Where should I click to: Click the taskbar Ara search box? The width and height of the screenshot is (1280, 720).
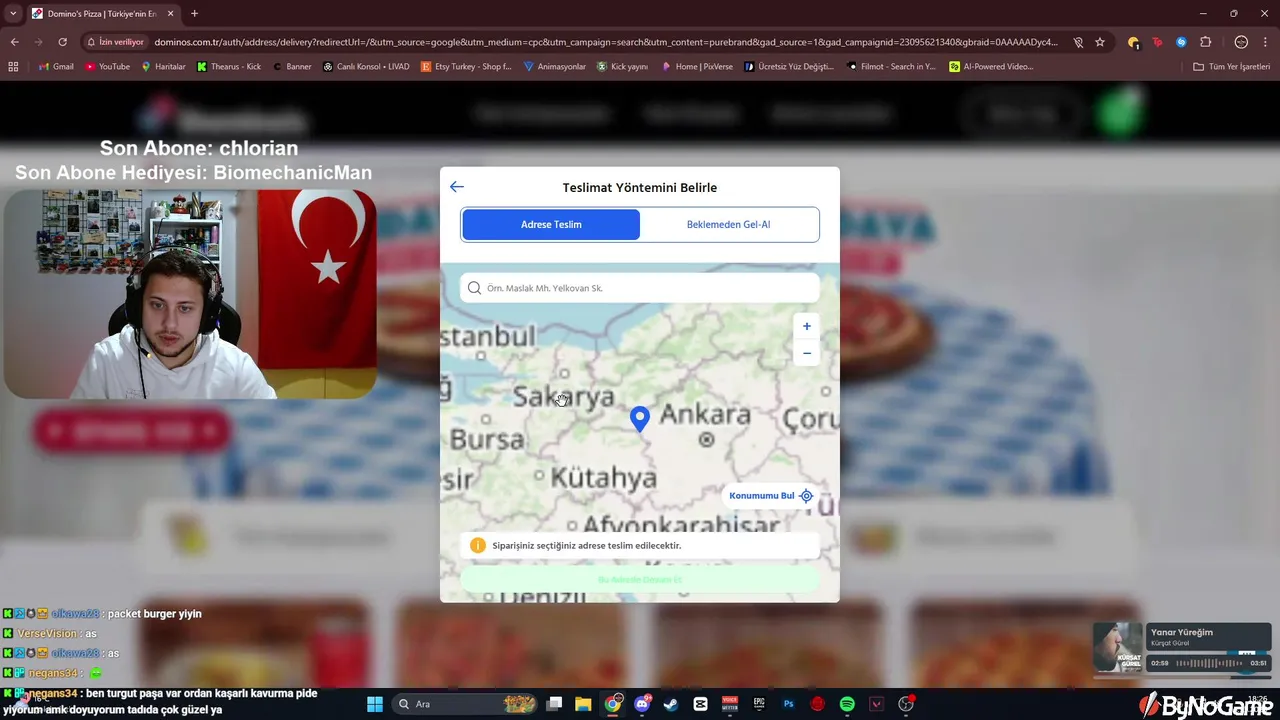(x=465, y=704)
